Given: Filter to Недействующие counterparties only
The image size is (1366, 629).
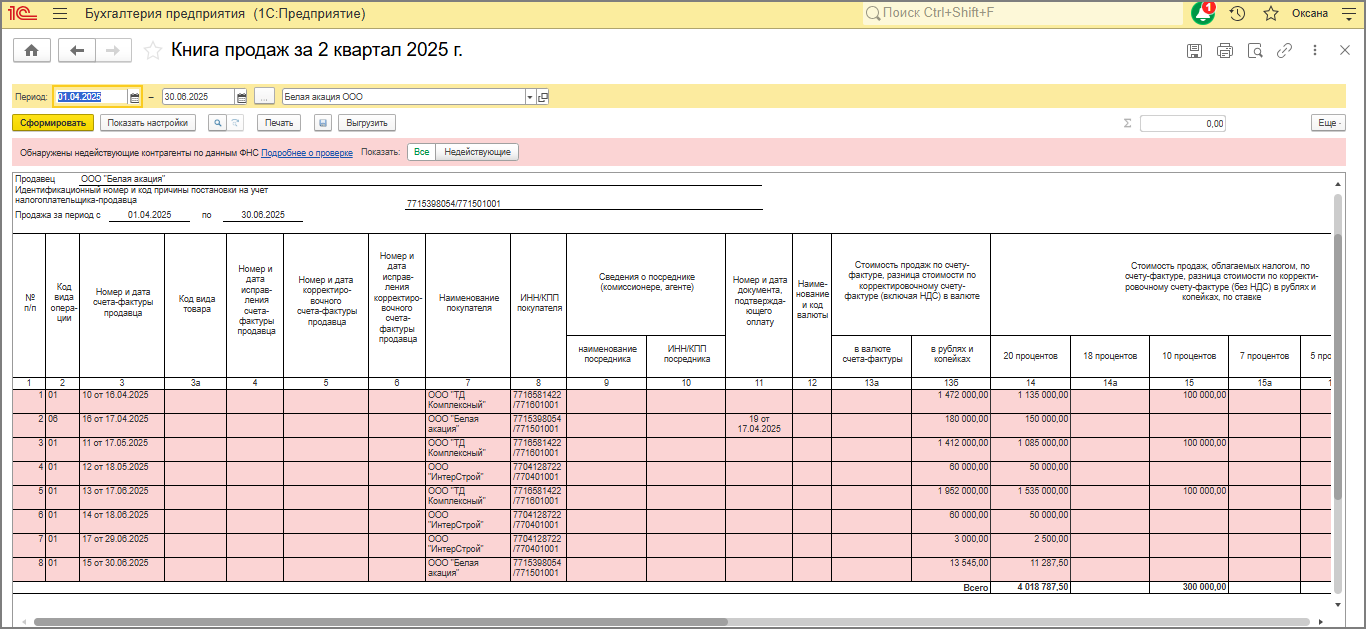Looking at the screenshot, I should tap(477, 152).
